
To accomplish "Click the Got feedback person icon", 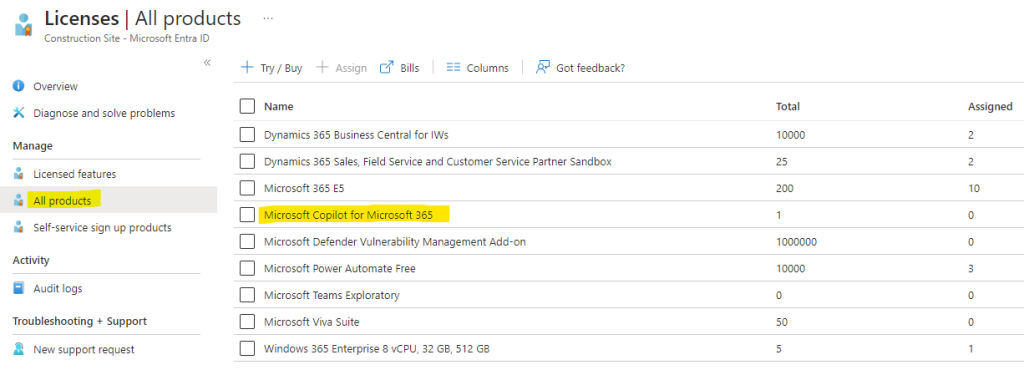I will click(542, 67).
